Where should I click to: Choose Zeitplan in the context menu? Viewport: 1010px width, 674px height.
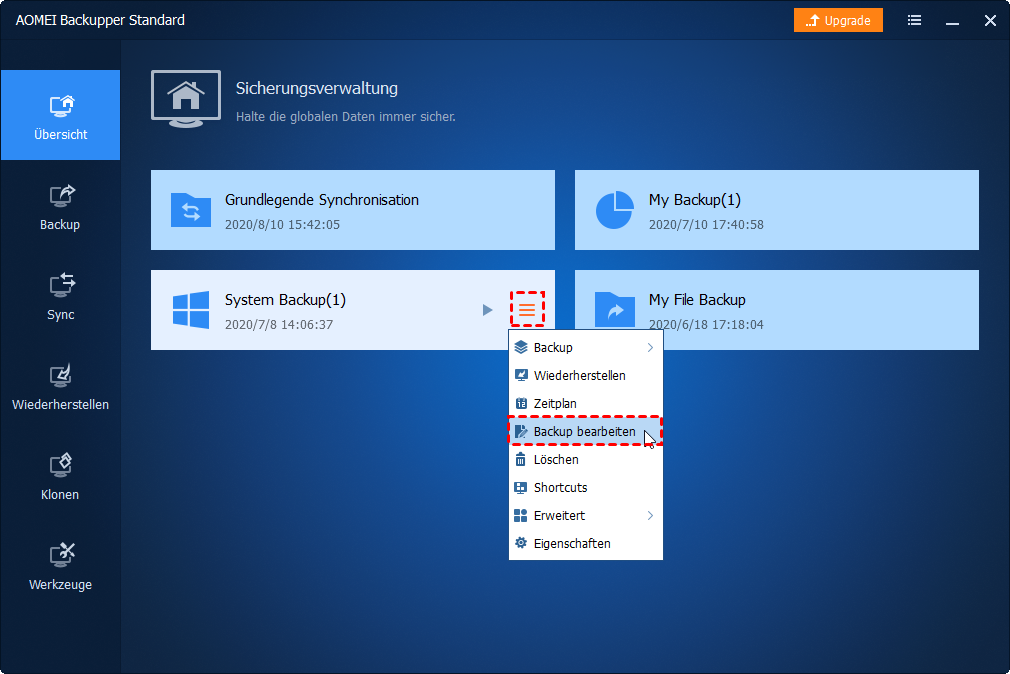[x=586, y=403]
